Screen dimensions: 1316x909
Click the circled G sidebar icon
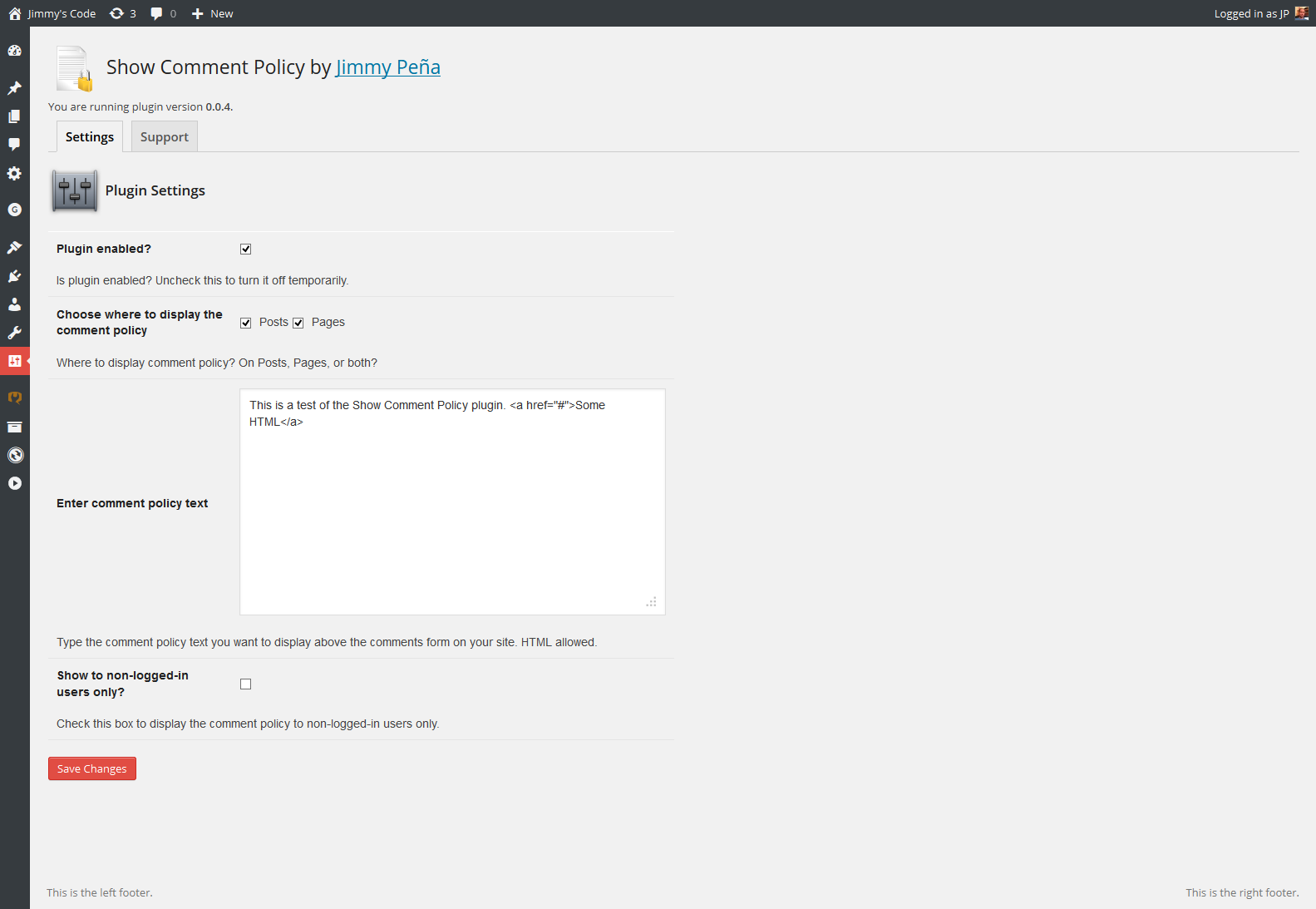click(14, 210)
